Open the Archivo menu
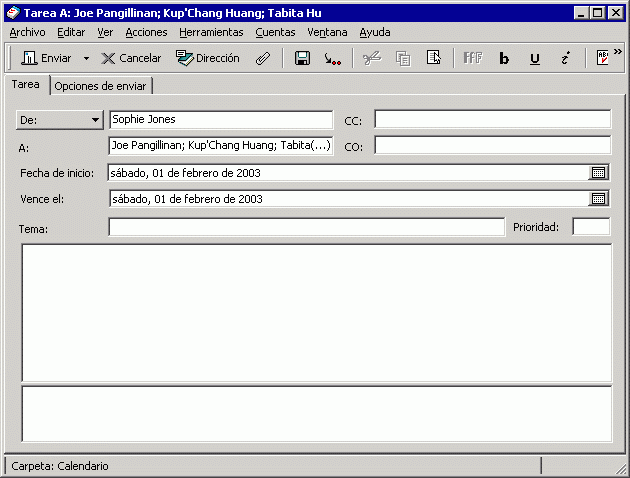The image size is (630, 478). 27,32
